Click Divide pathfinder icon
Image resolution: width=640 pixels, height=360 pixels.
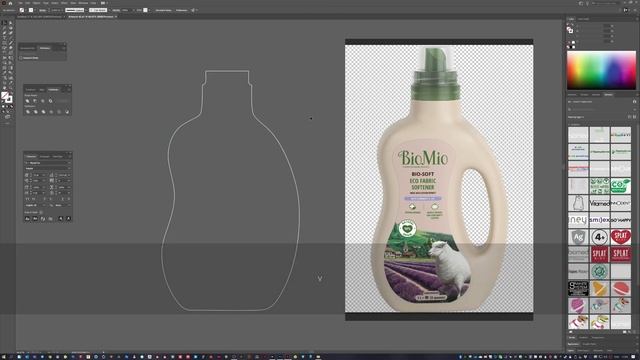(28, 112)
